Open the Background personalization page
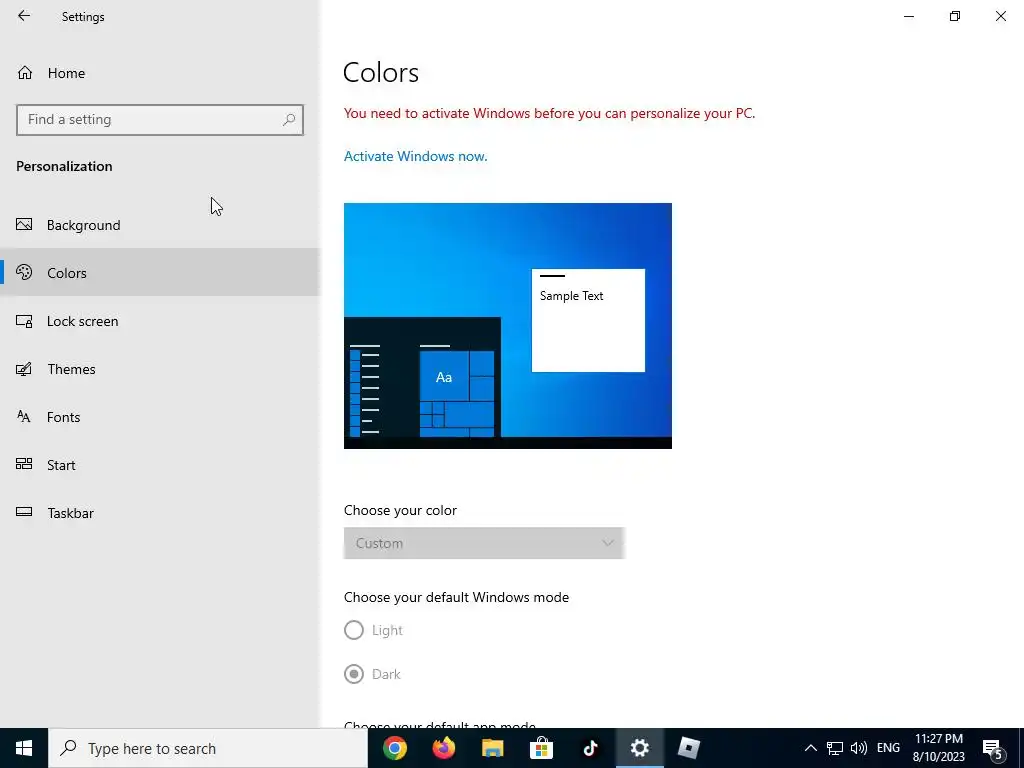The image size is (1024, 768). click(x=160, y=225)
